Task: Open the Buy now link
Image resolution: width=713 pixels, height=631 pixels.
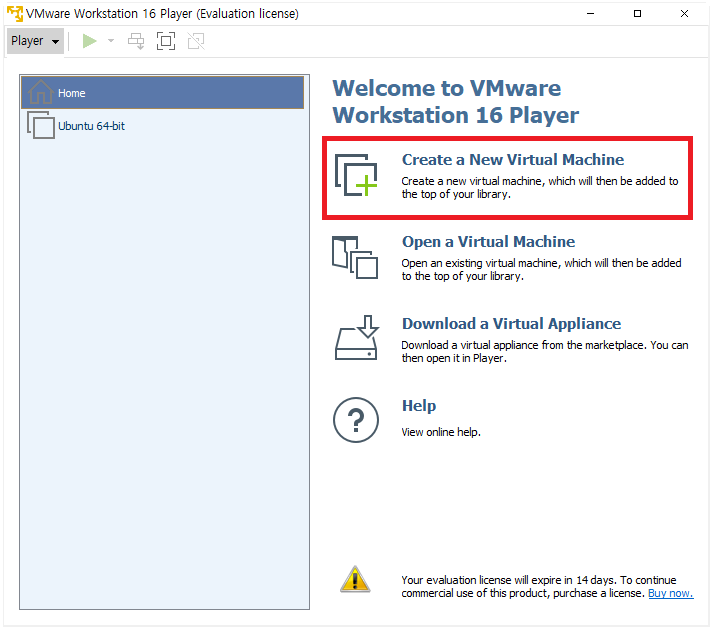Action: [x=671, y=593]
